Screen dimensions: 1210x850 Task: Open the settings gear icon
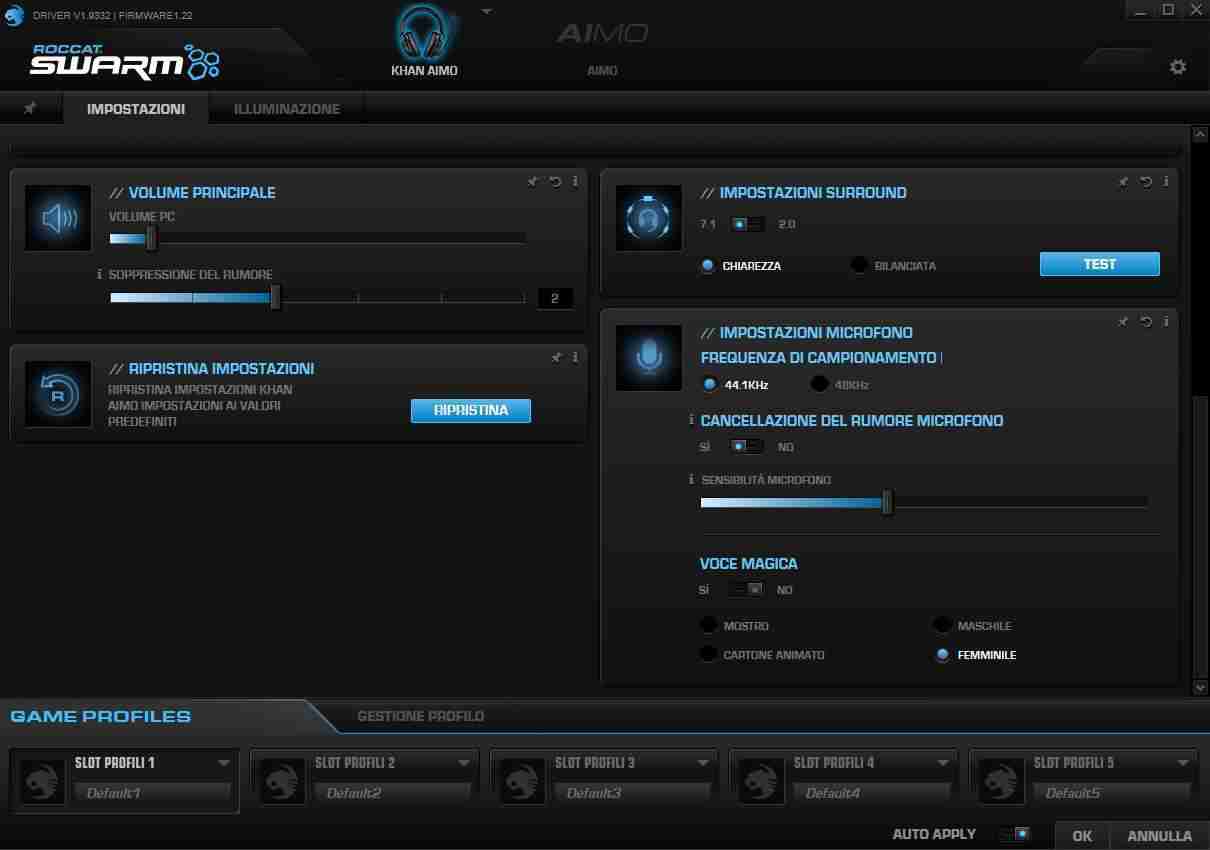(x=1178, y=67)
